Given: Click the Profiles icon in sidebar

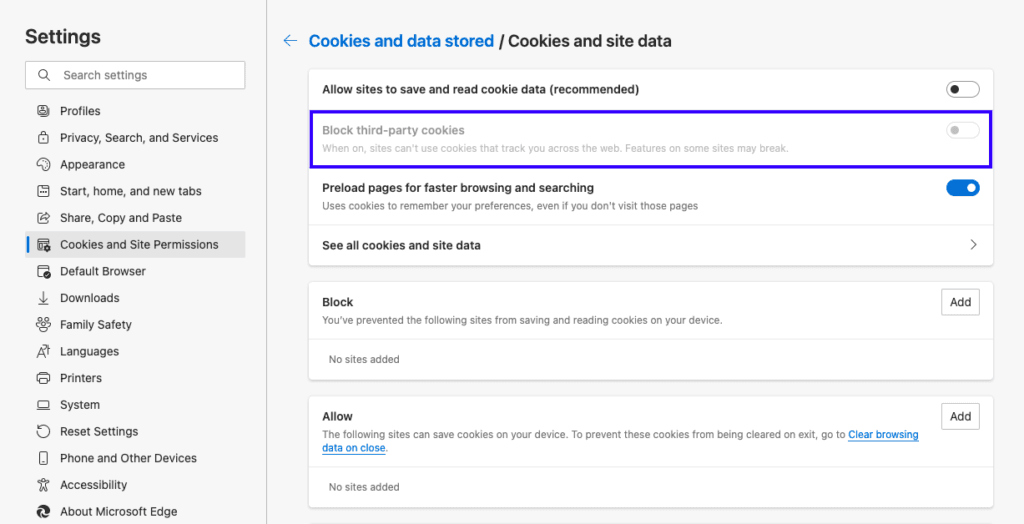Looking at the screenshot, I should coord(43,111).
